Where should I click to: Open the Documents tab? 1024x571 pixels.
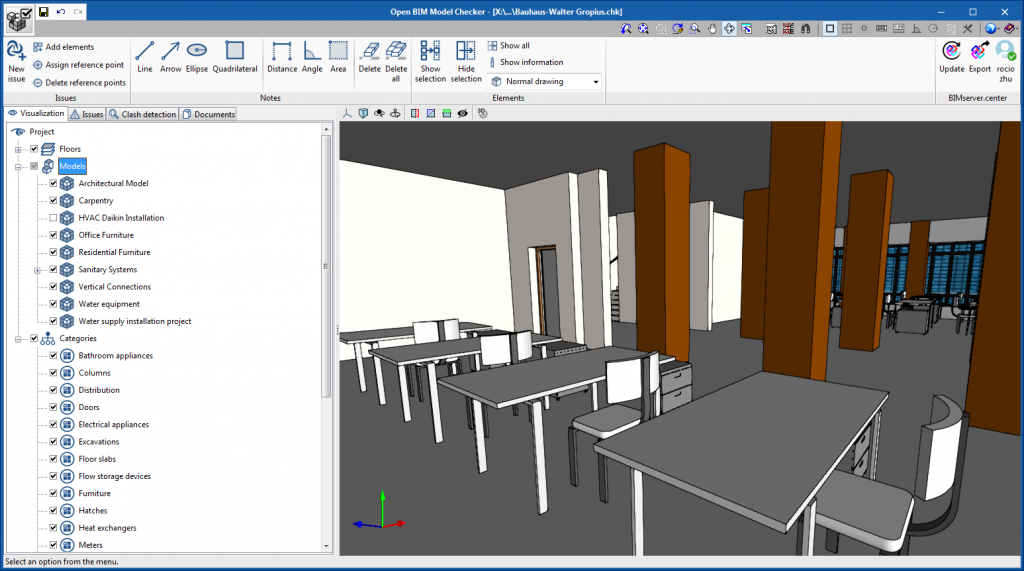coord(208,114)
